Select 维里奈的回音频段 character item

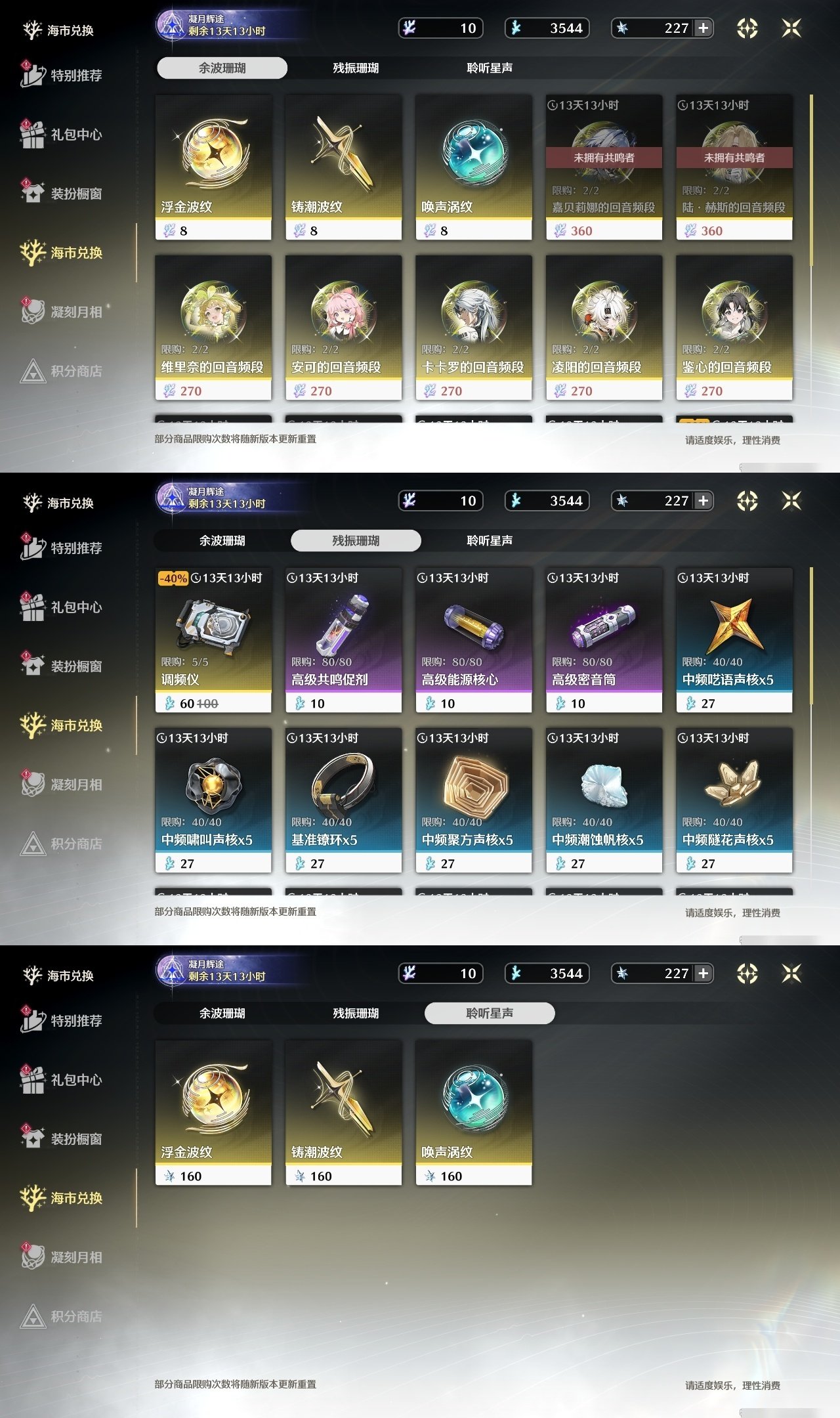point(213,328)
